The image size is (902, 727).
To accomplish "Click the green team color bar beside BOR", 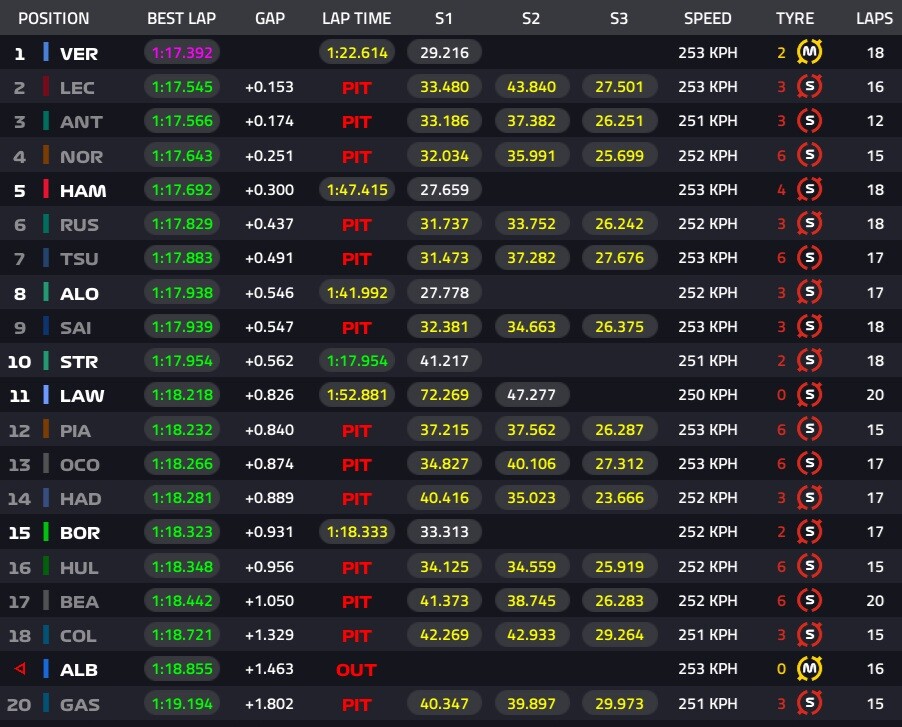I will [45, 531].
